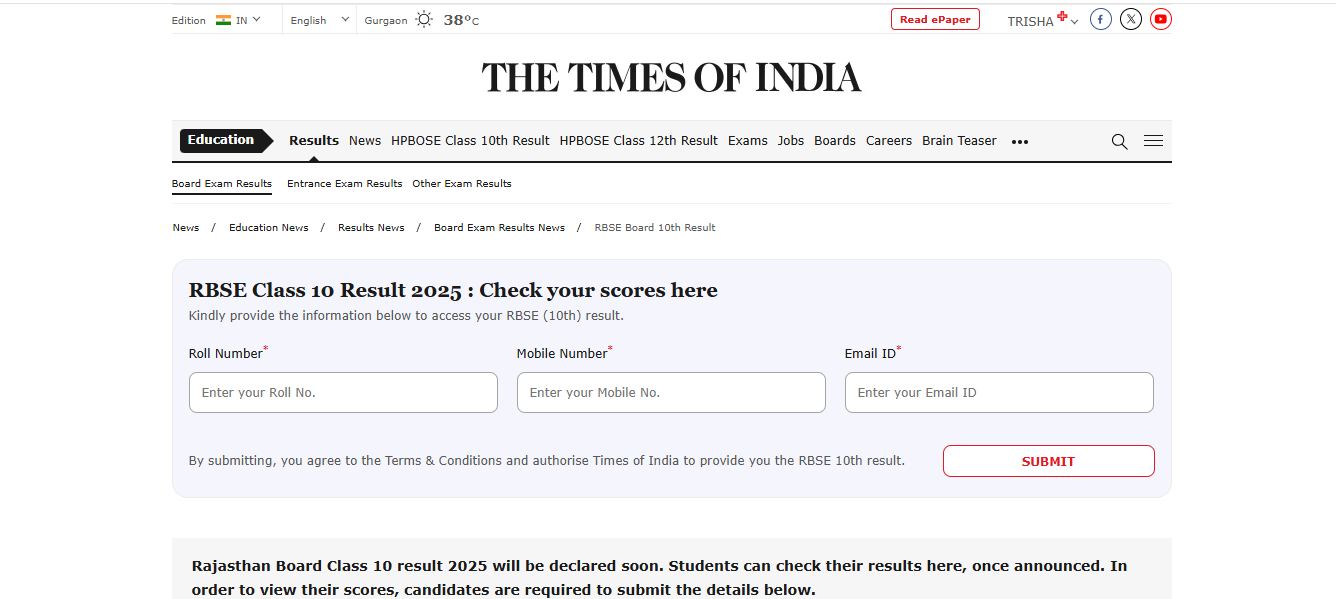Switch to Other Exam Results tab
Image resolution: width=1336 pixels, height=599 pixels.
tap(461, 184)
